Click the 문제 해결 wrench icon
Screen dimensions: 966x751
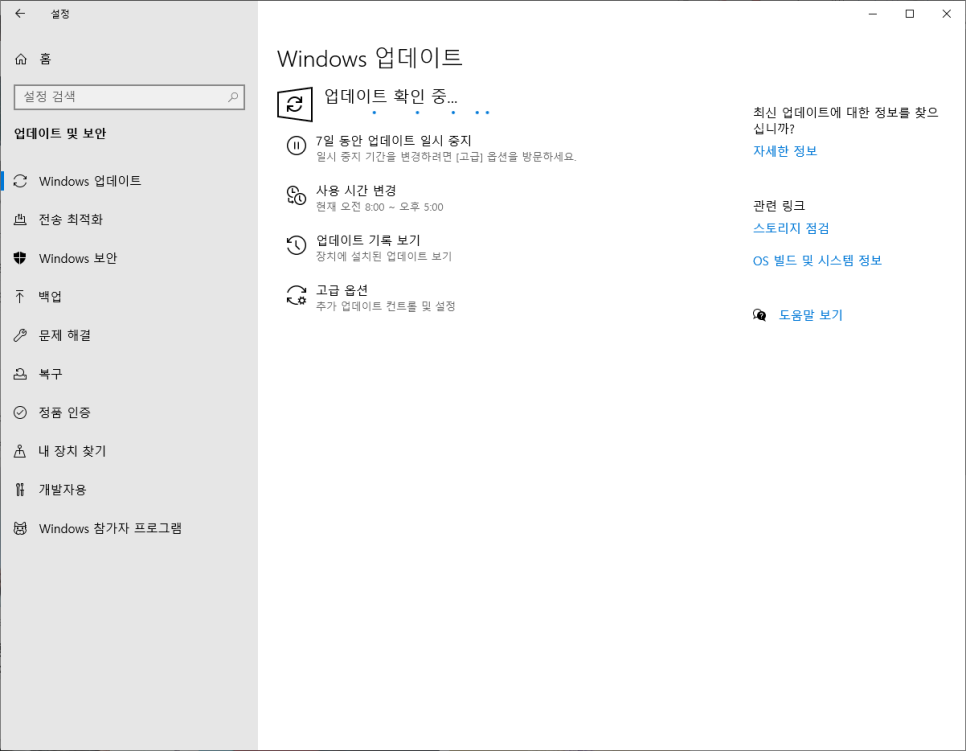pos(20,335)
